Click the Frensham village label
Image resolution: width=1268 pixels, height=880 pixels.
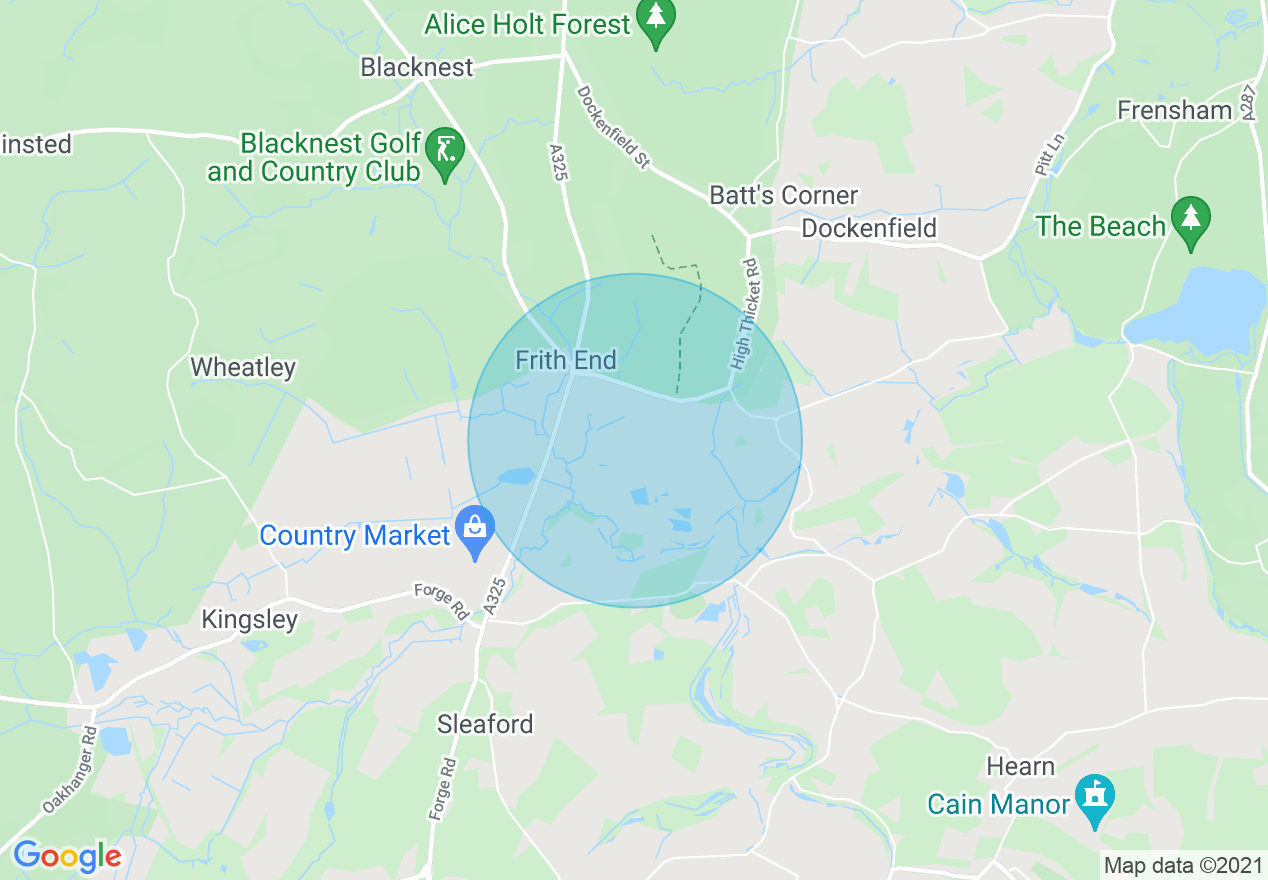(x=1174, y=110)
